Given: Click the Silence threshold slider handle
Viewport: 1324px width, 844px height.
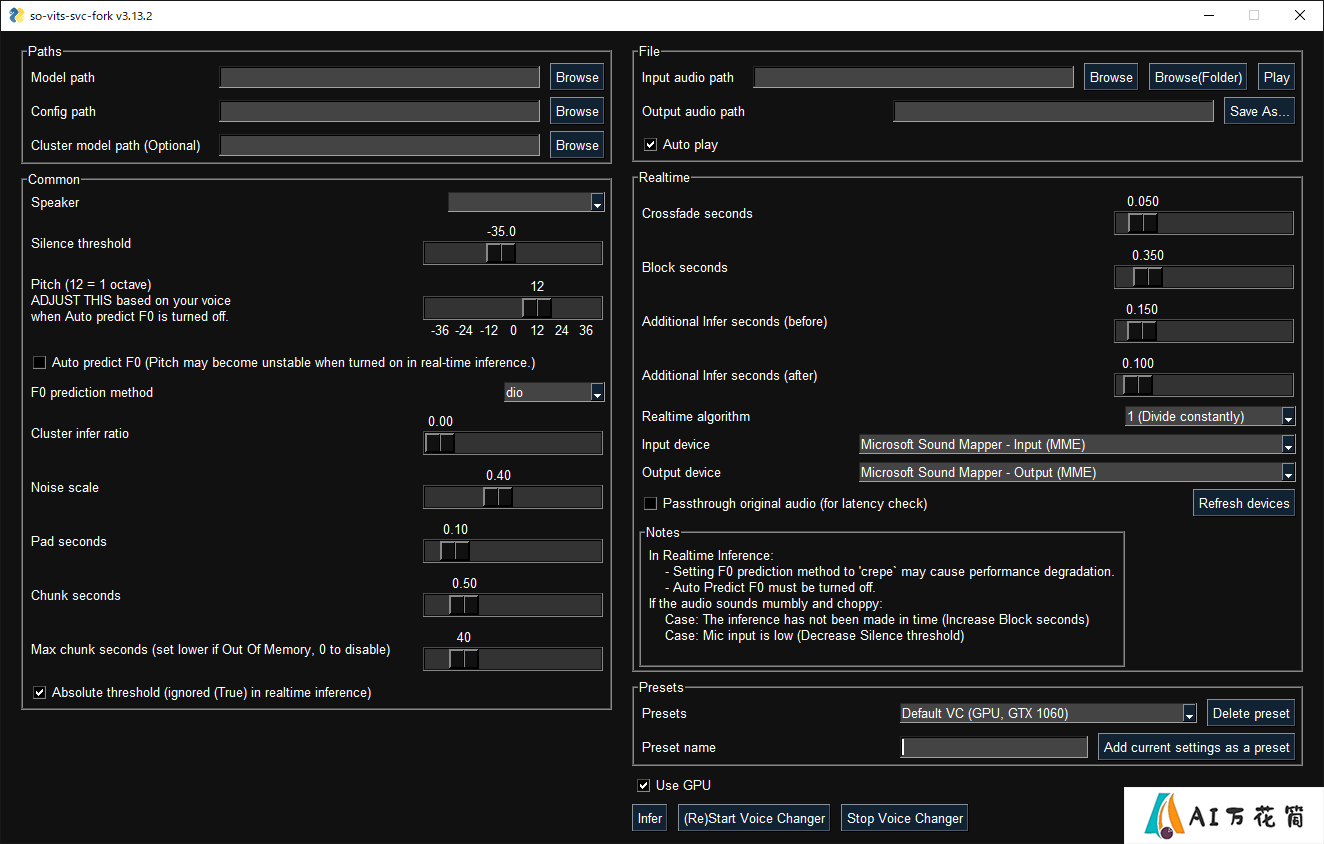Looking at the screenshot, I should point(501,253).
